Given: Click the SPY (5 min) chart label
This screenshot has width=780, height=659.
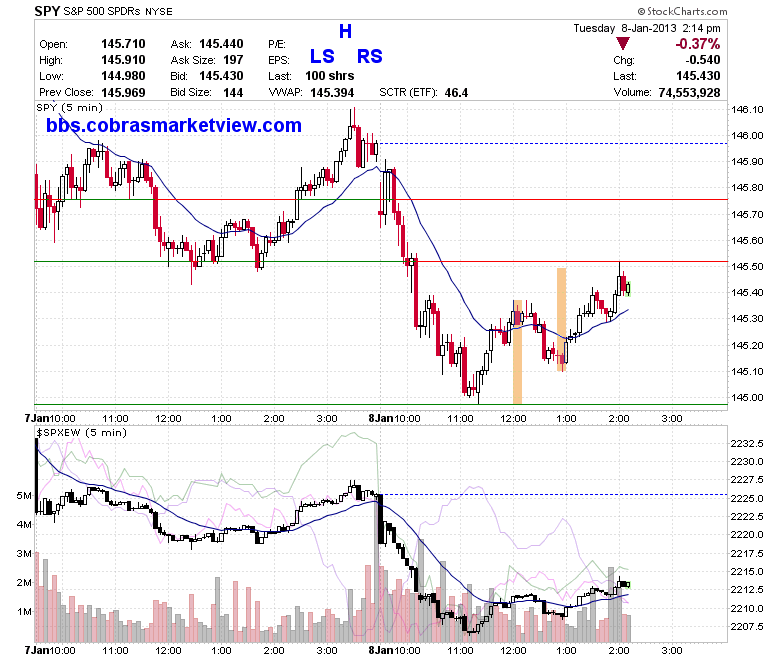Looking at the screenshot, I should pos(69,108).
